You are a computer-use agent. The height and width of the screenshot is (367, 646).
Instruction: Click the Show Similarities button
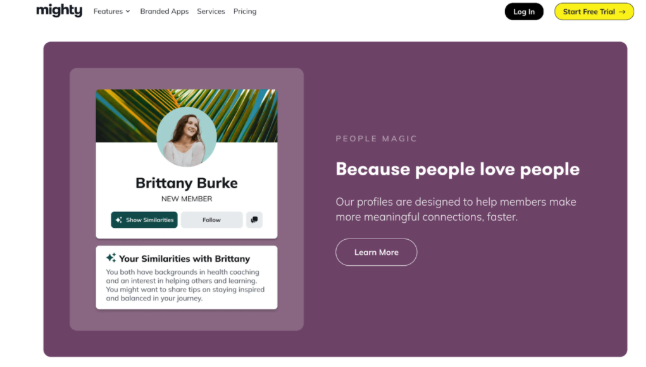144,220
